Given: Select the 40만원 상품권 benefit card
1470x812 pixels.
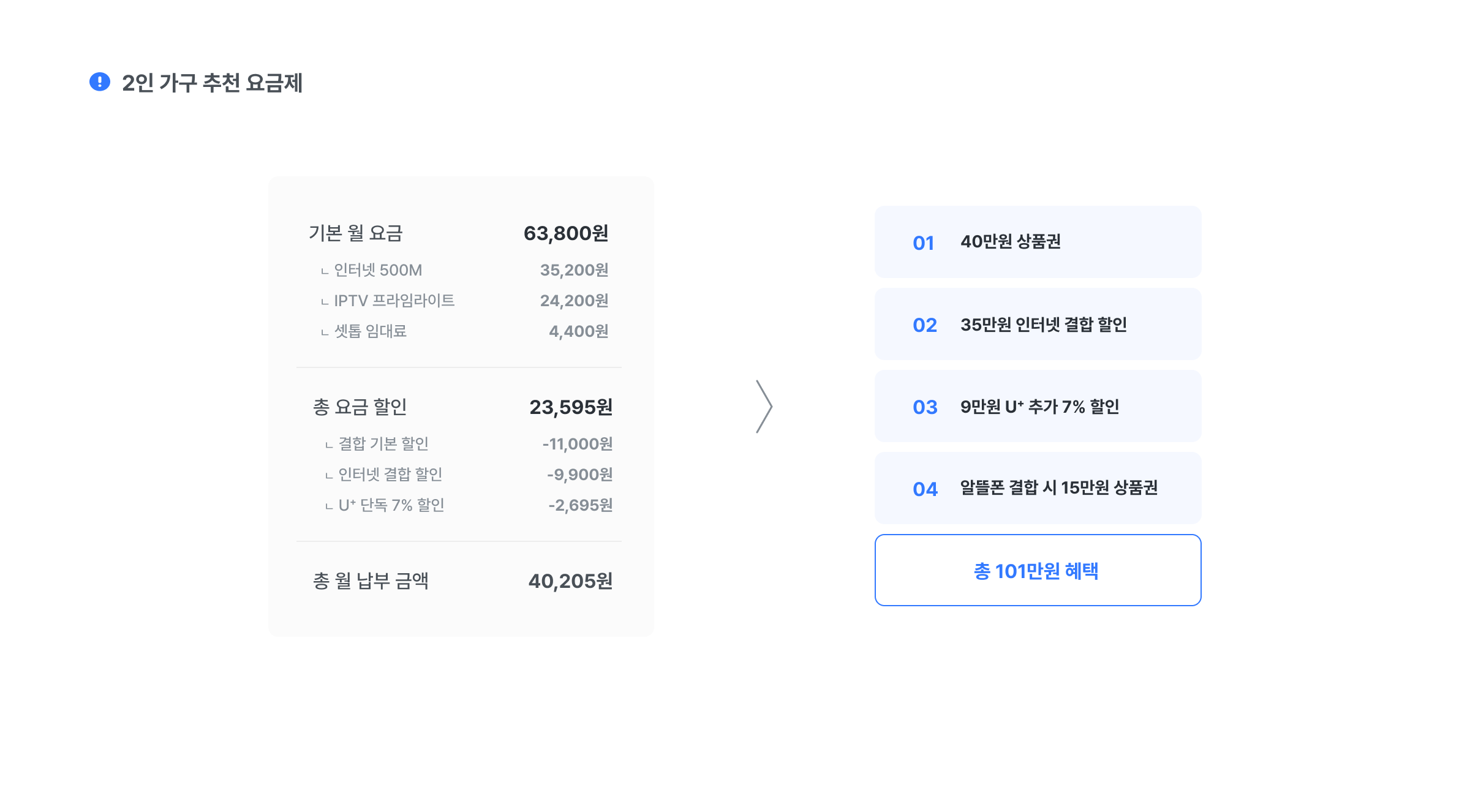Looking at the screenshot, I should coord(1038,242).
